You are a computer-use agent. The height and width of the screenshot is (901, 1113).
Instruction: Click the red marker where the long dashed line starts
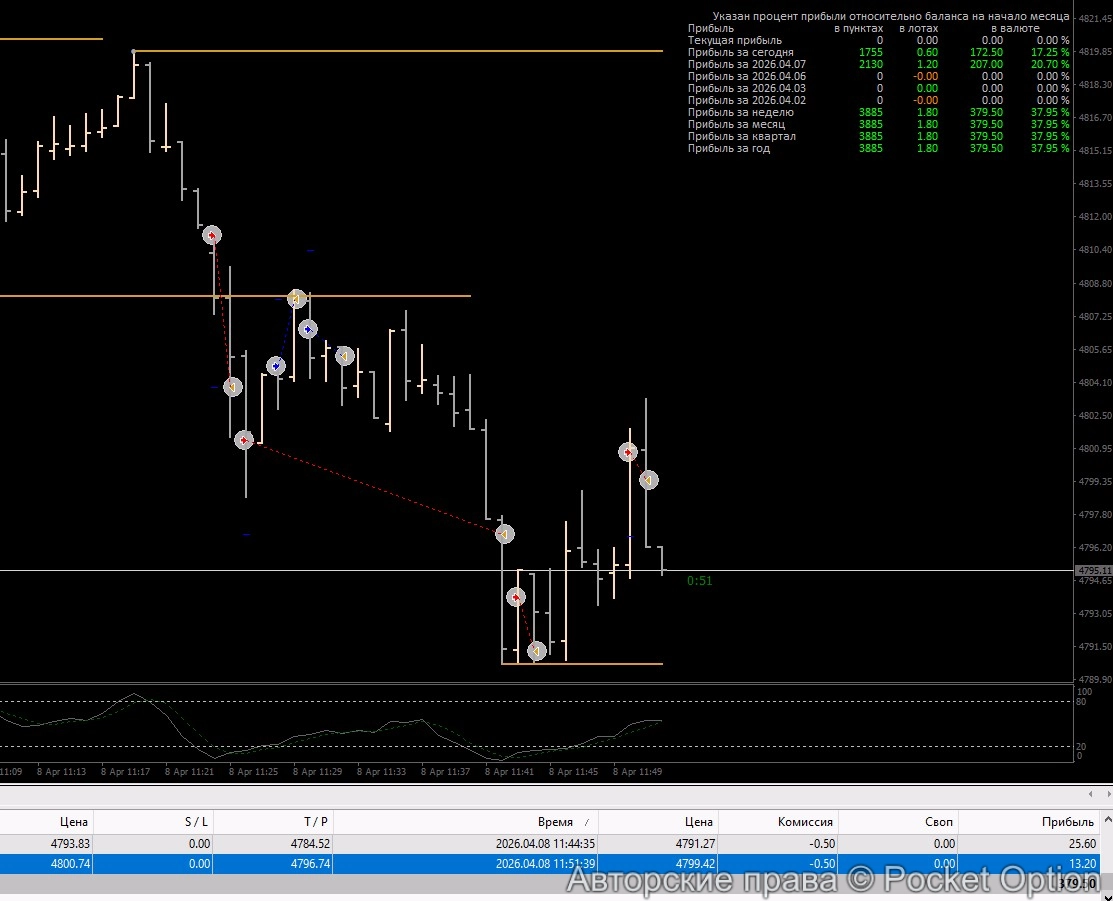244,440
